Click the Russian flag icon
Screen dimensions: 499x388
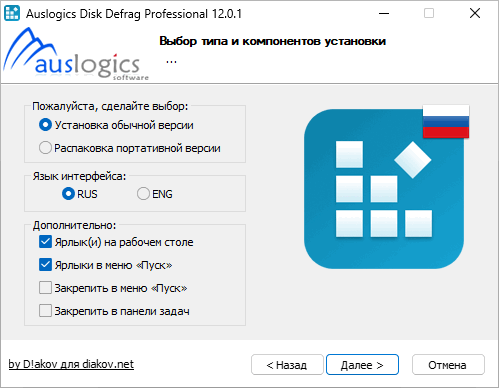coord(446,121)
